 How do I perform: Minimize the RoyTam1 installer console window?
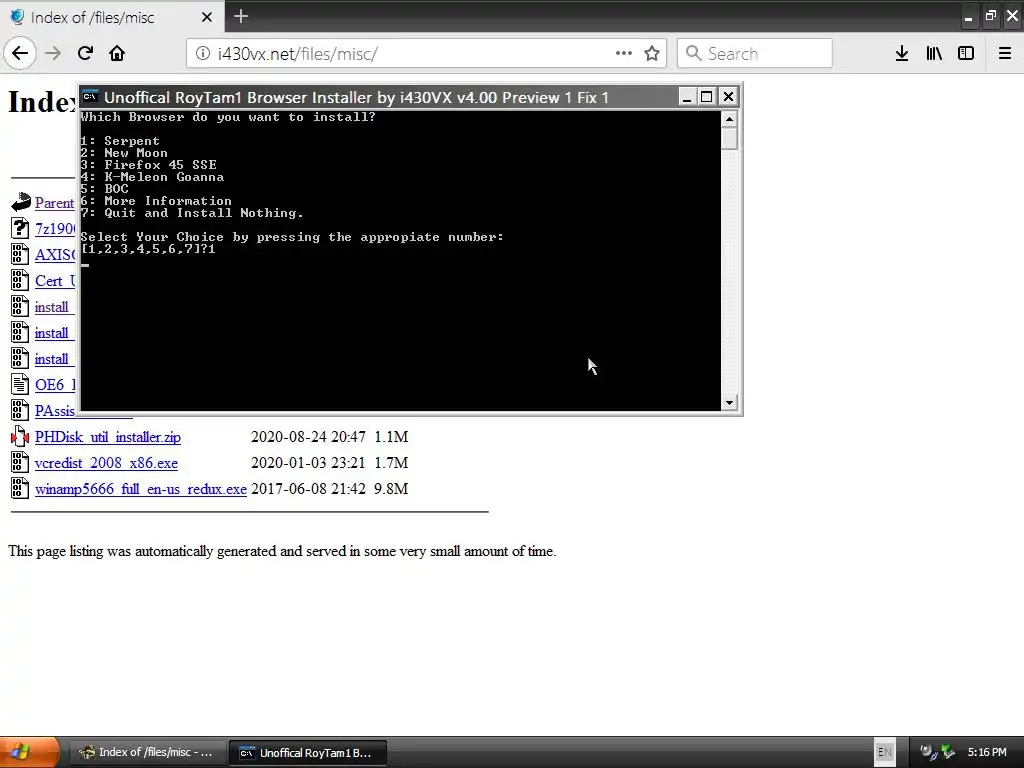(686, 97)
